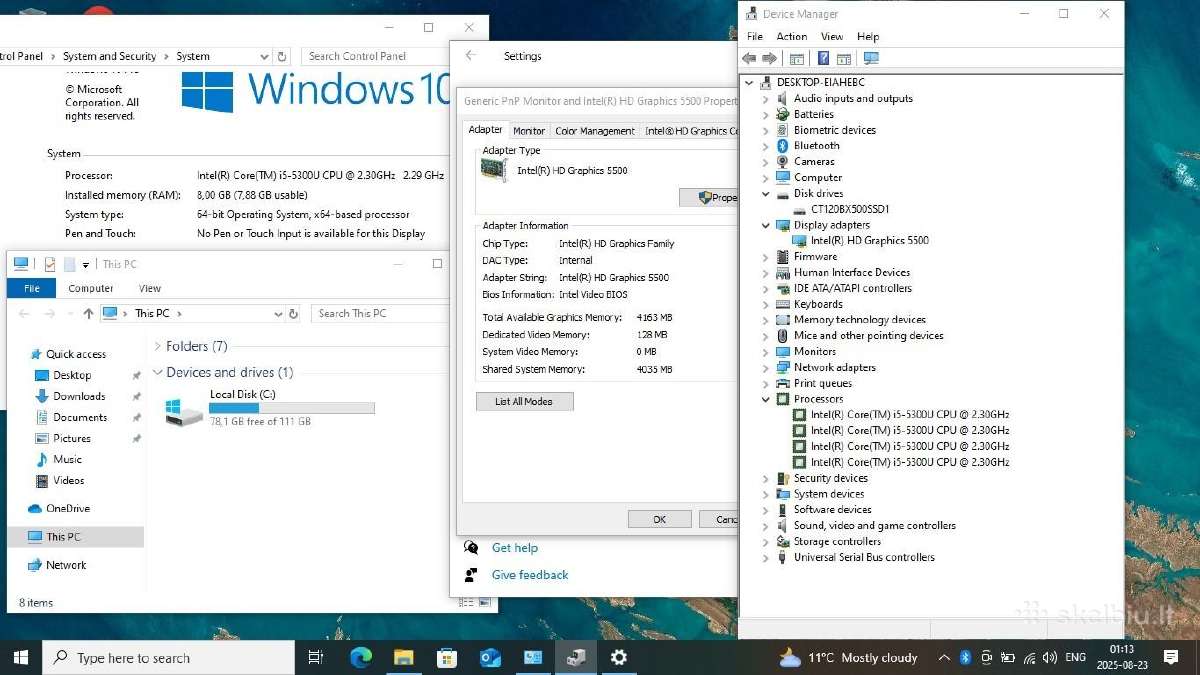The height and width of the screenshot is (675, 1200).
Task: Click the ENG language indicator
Action: point(1076,657)
